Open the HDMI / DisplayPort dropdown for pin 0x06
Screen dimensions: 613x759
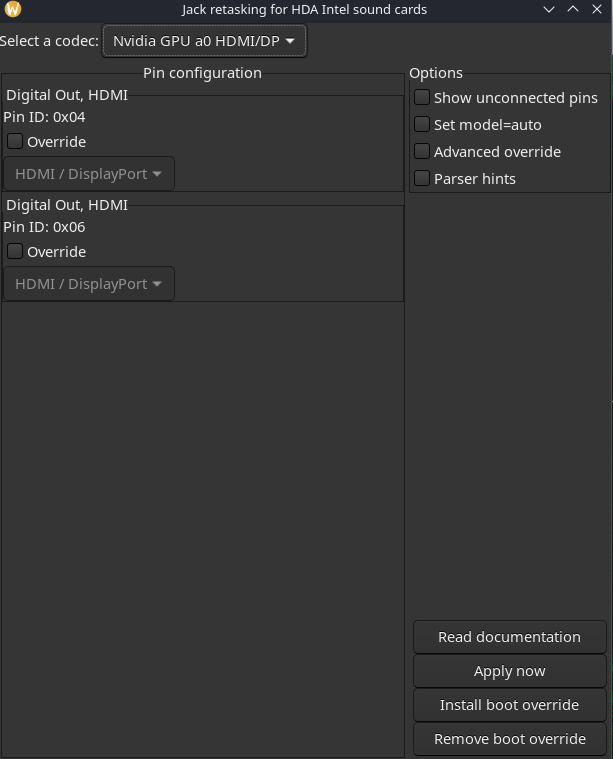pos(88,284)
